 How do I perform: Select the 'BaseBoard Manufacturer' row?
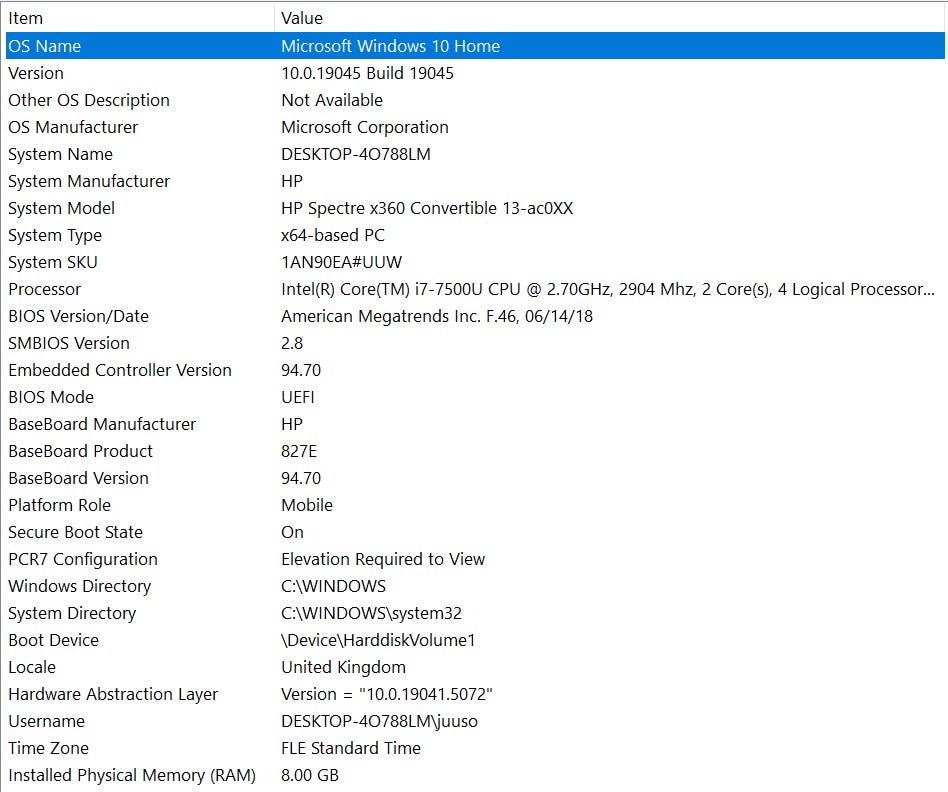pos(102,424)
